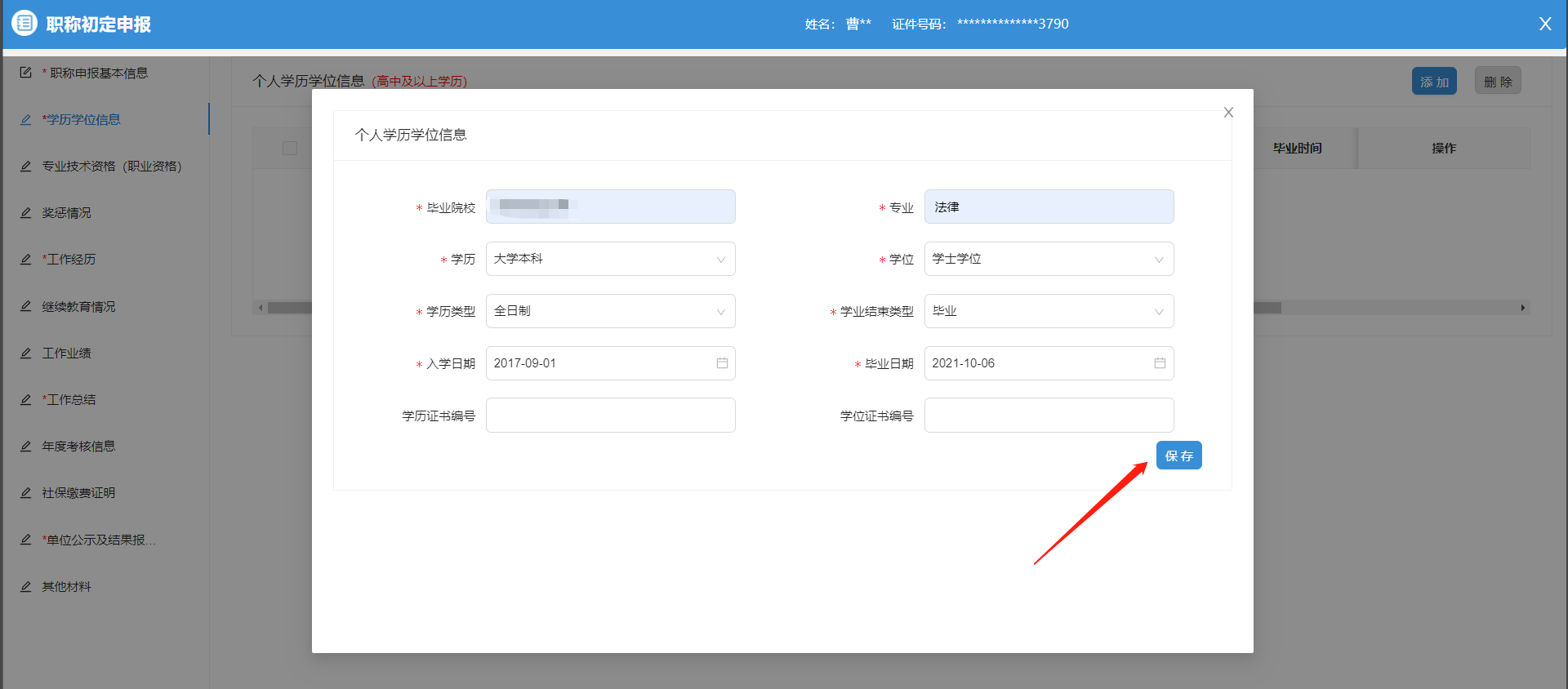The width and height of the screenshot is (1568, 689).
Task: Click pencil icon beside 工作业绩
Action: (25, 353)
